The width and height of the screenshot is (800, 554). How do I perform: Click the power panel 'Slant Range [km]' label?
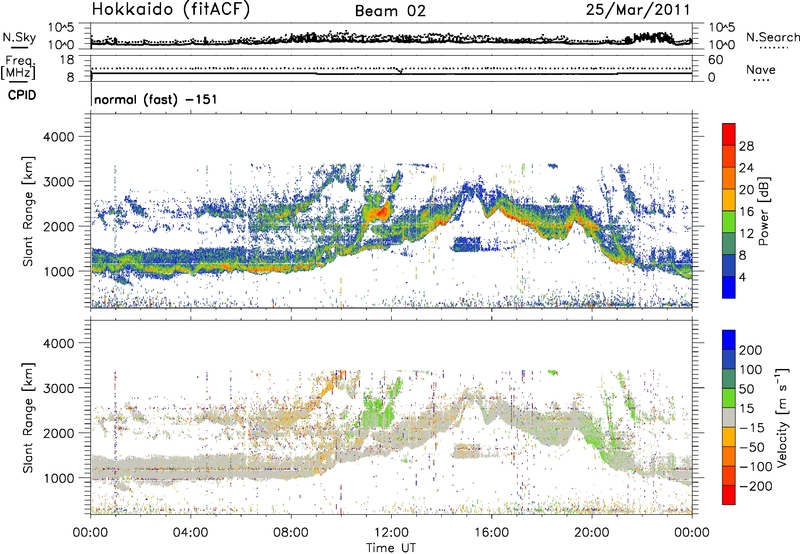pyautogui.click(x=29, y=211)
